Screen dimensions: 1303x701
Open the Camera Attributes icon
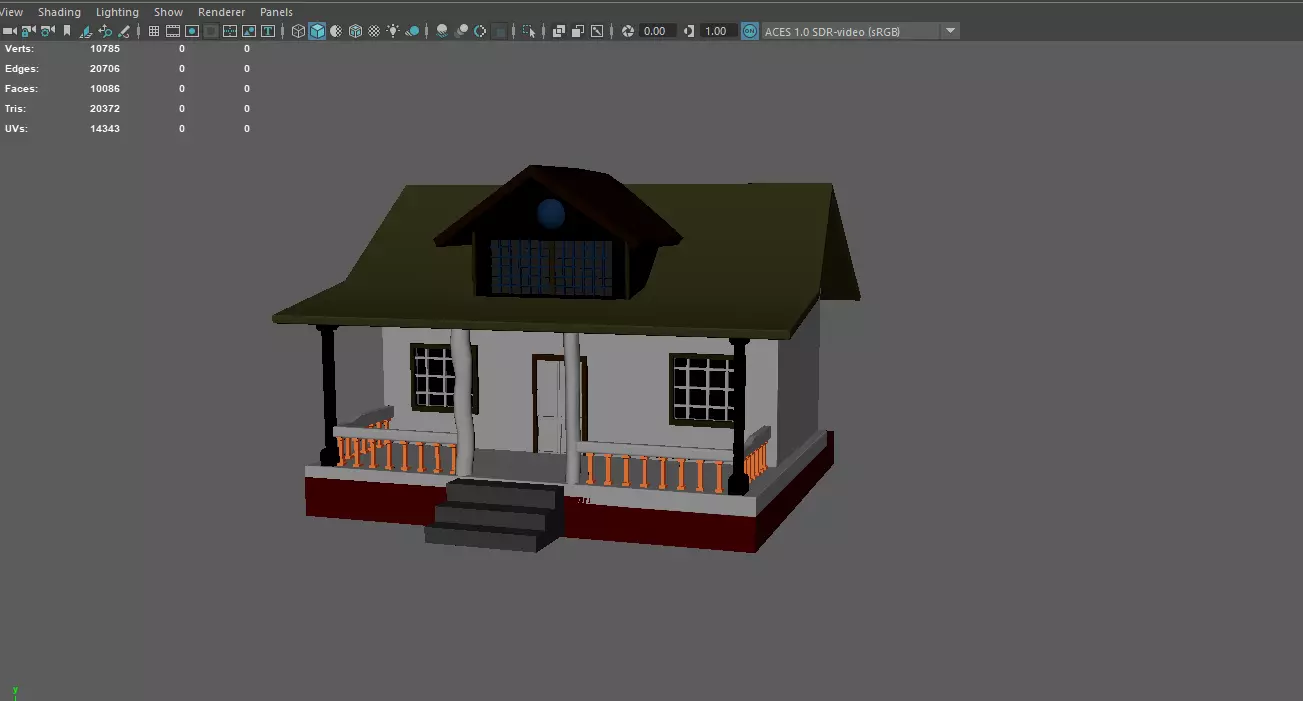tap(48, 31)
